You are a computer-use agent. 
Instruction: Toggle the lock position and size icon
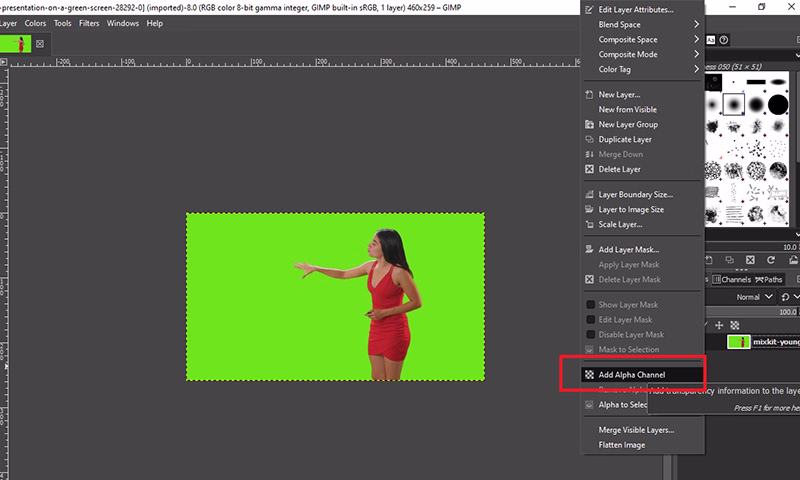pos(719,325)
